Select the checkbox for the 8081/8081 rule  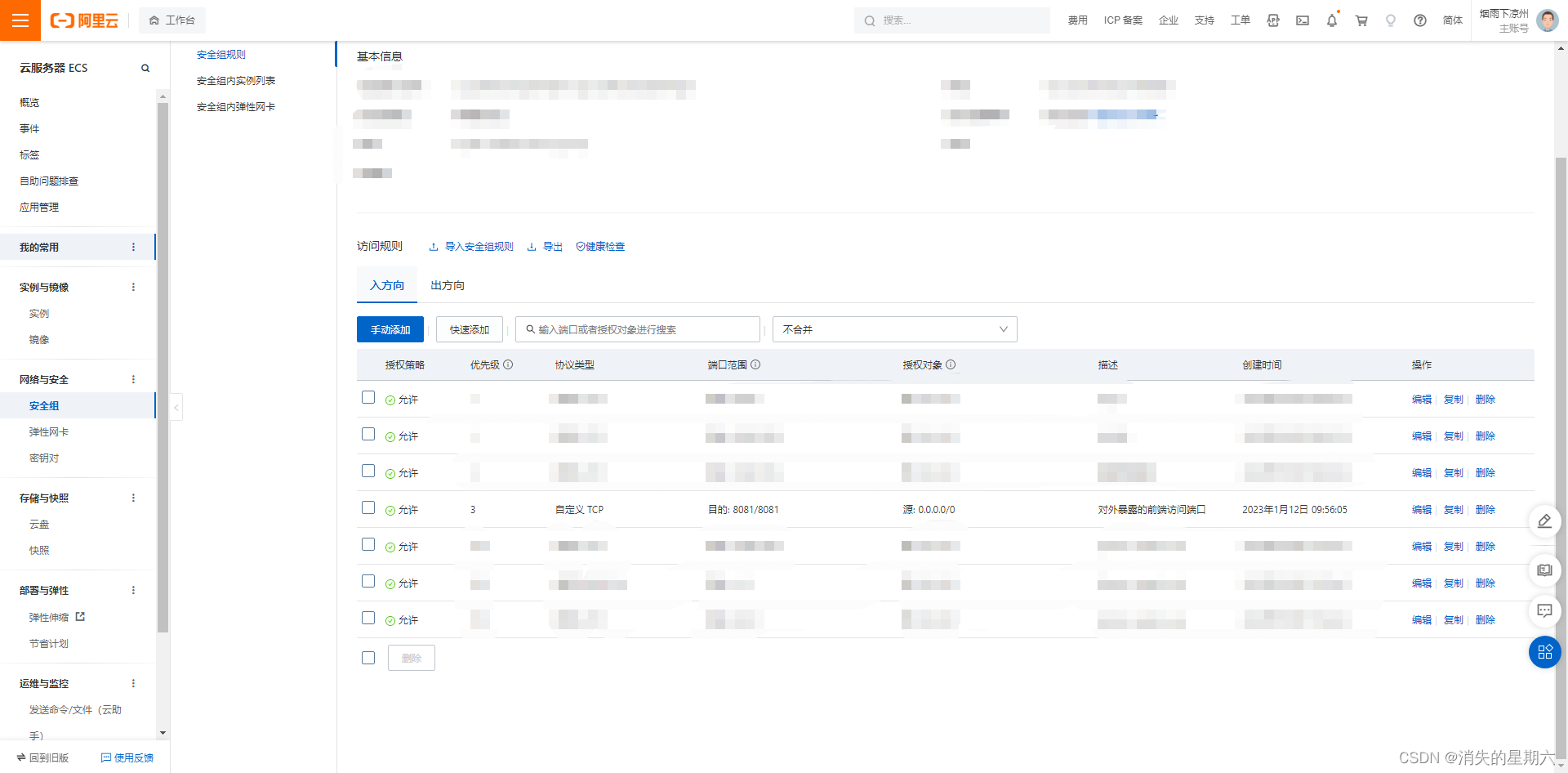(x=368, y=507)
